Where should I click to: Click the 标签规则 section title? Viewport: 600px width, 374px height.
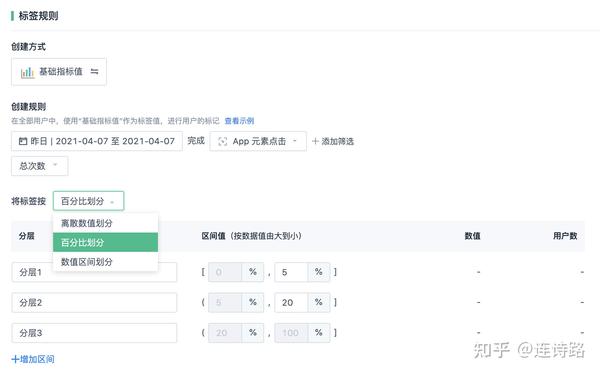coord(38,16)
